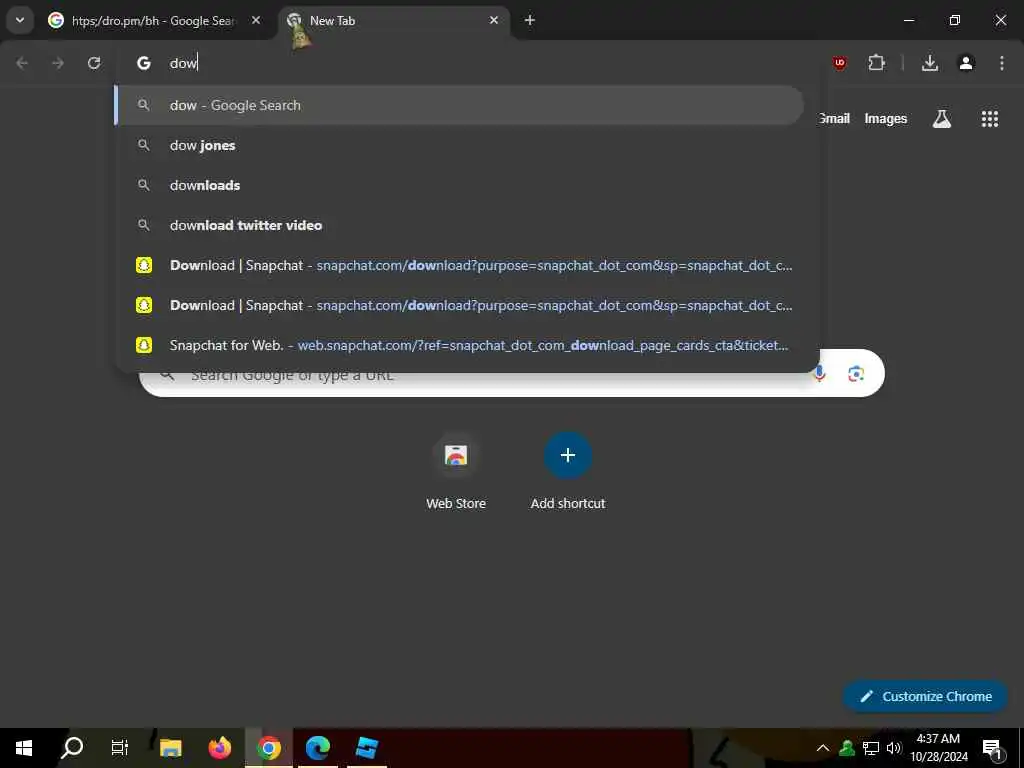
Task: Close the Google Search tab
Action: 256,20
